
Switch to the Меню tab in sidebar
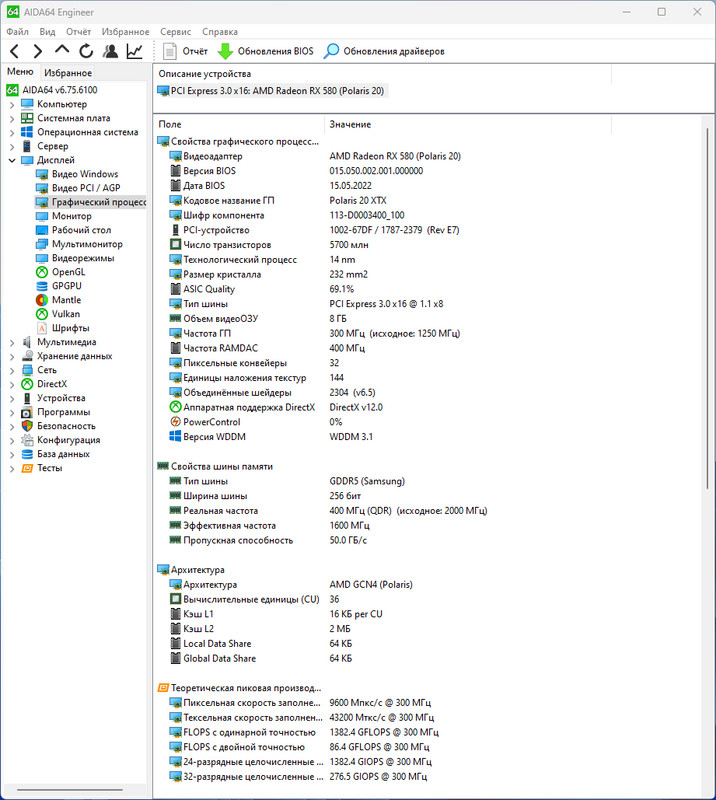click(20, 72)
